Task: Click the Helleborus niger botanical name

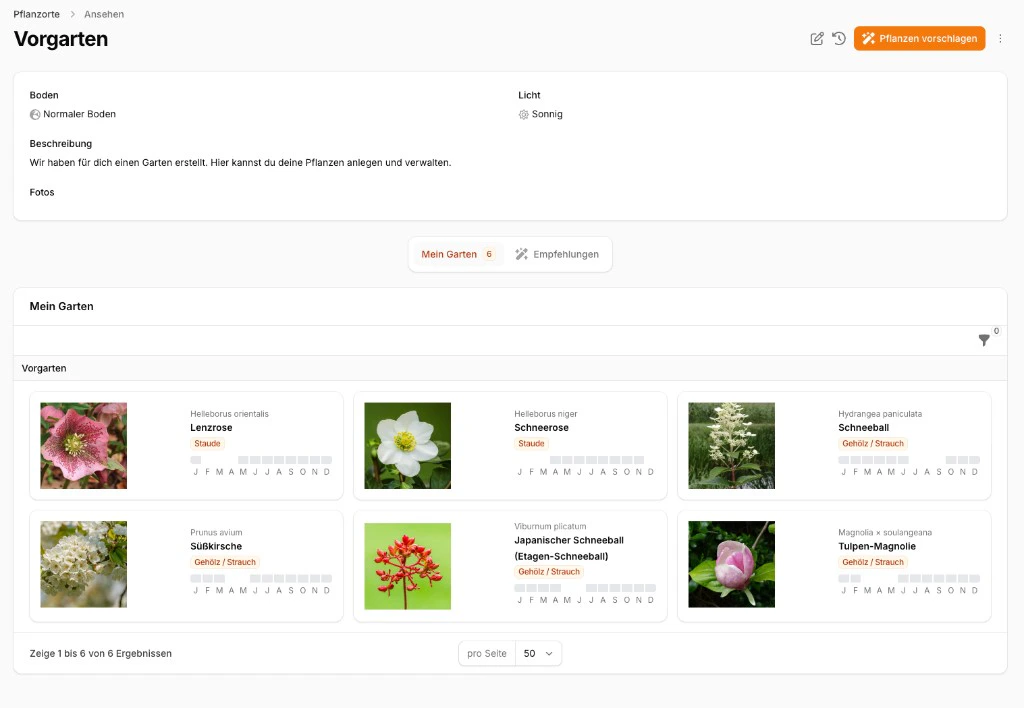Action: pos(545,414)
